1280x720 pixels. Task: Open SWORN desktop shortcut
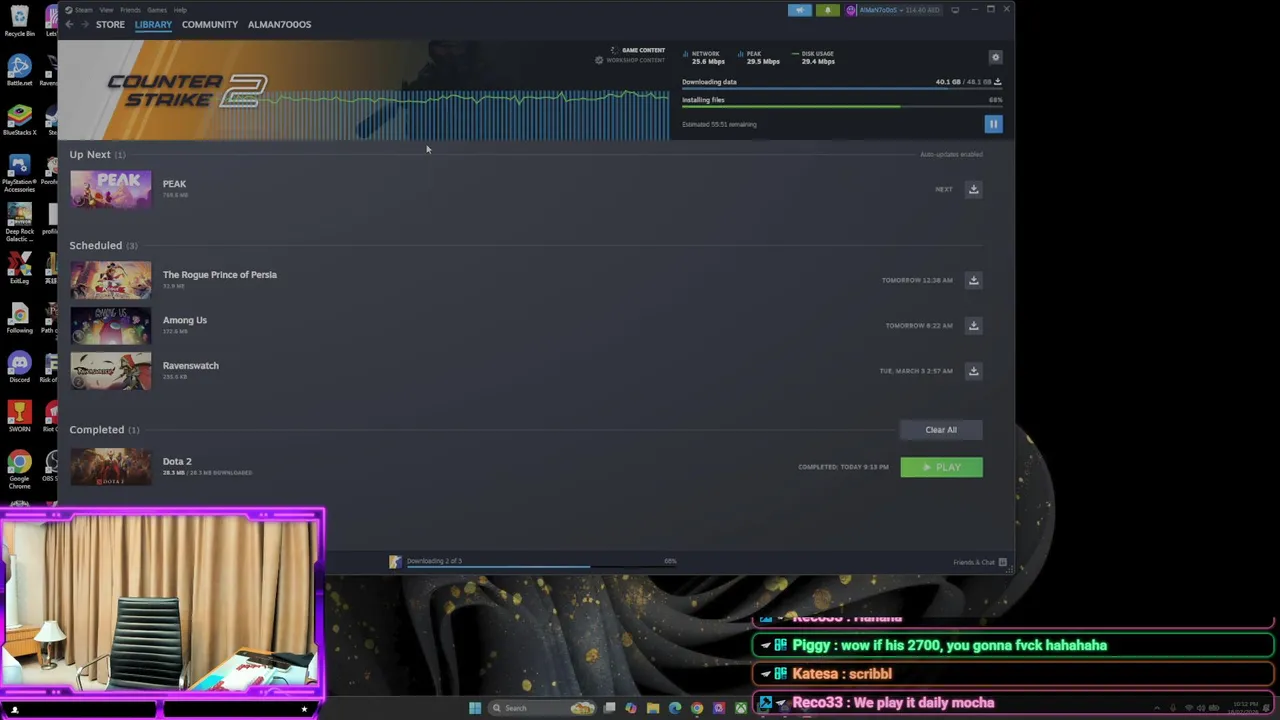click(19, 416)
